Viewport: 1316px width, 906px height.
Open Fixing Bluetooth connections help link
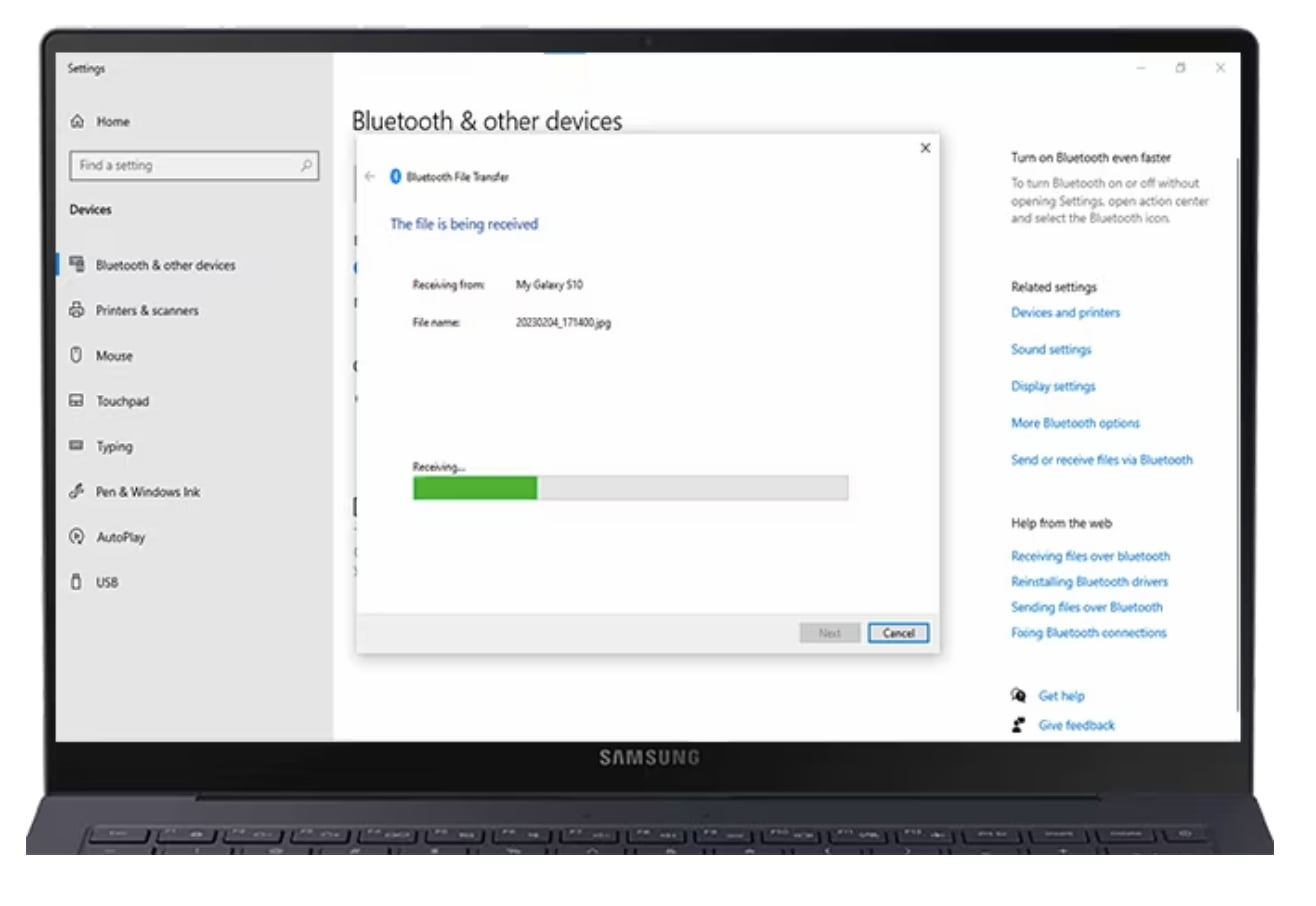pyautogui.click(x=1089, y=633)
